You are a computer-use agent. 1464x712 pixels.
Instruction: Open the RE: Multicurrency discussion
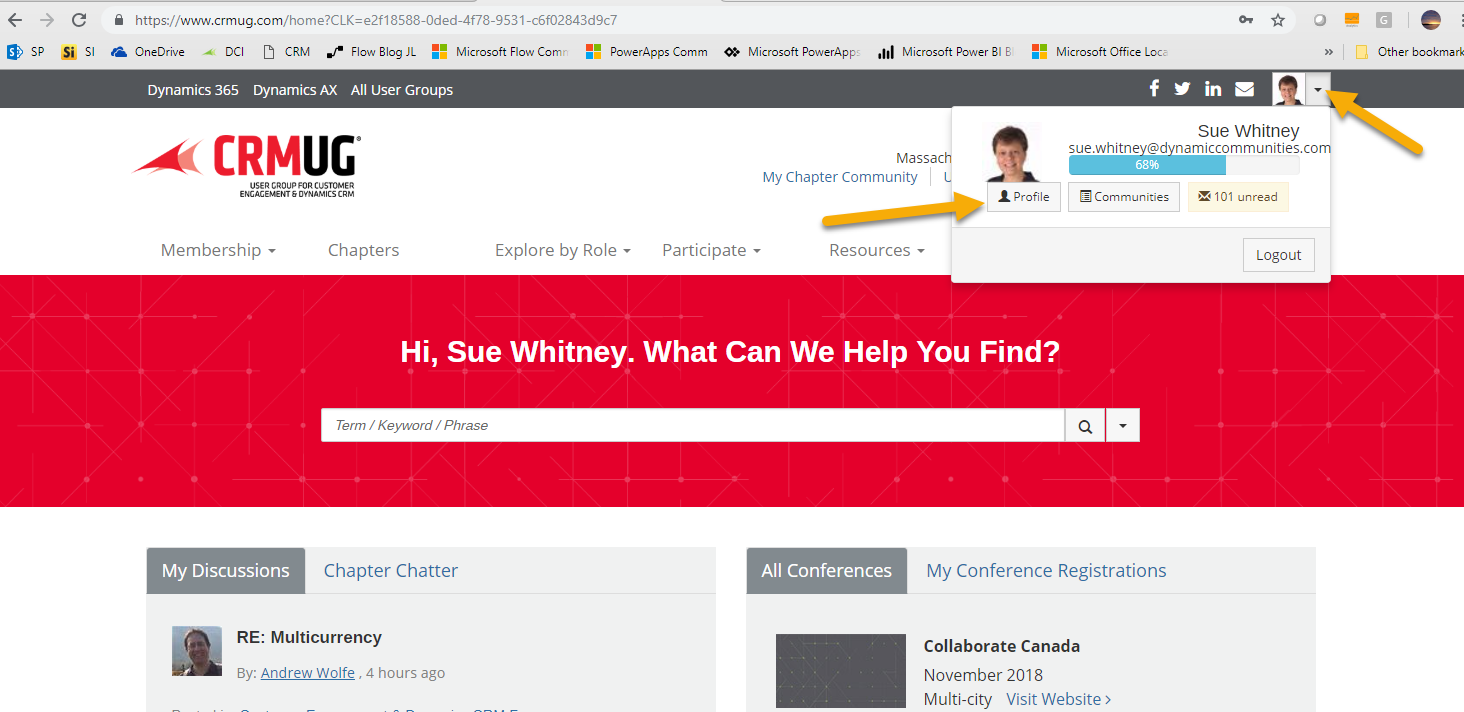(x=309, y=637)
